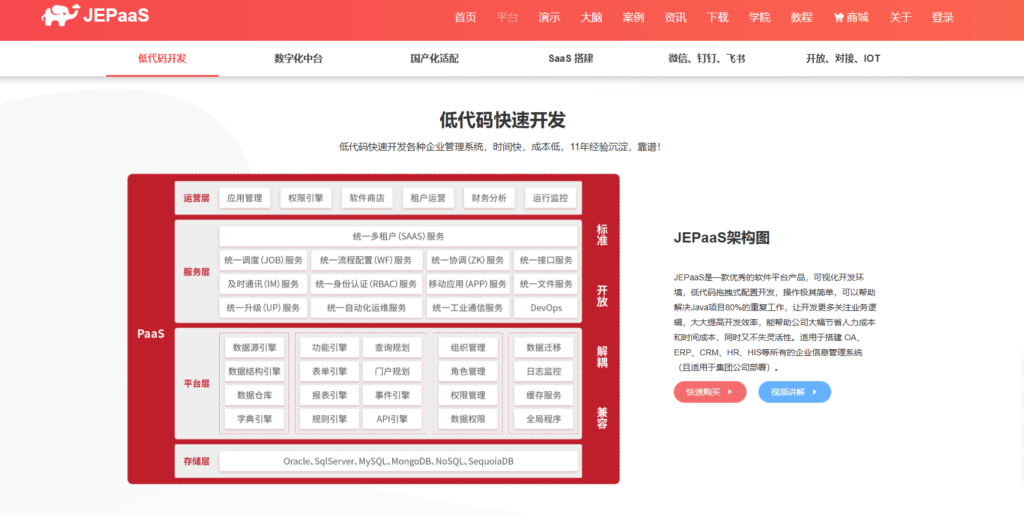Open the 学院 nav item

(760, 18)
